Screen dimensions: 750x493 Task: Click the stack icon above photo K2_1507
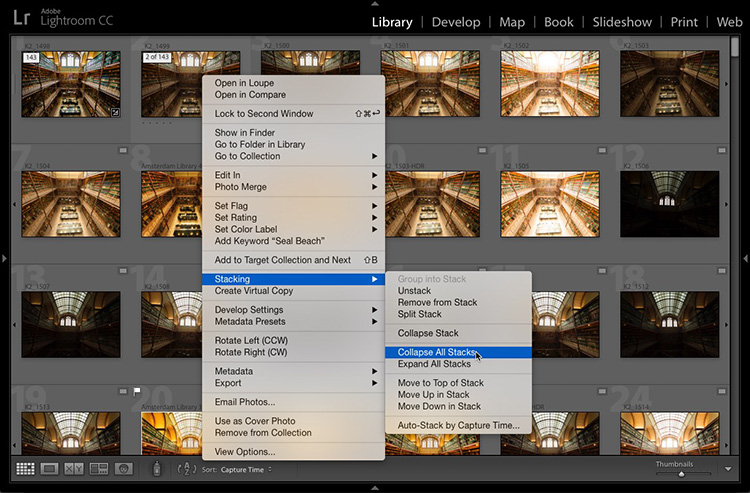[x=123, y=271]
